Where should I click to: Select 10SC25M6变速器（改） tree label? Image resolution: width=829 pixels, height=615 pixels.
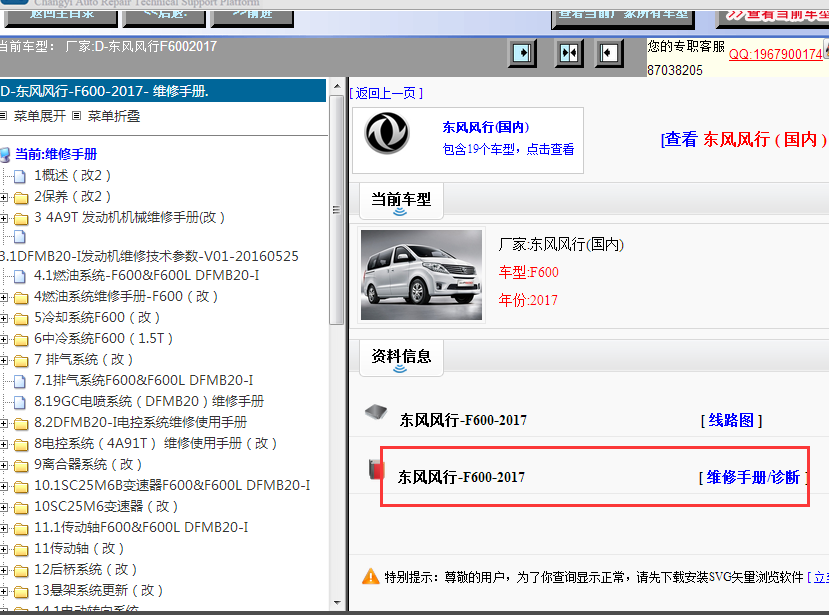pyautogui.click(x=106, y=507)
